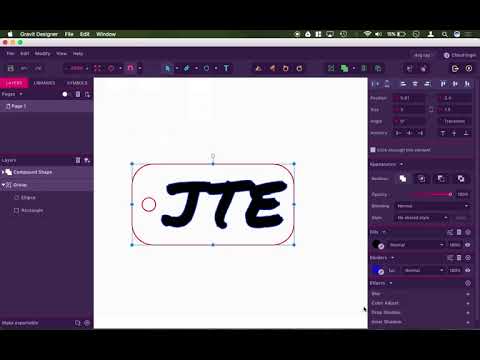Open the border blend mode dropdown
Image resolution: width=480 pixels, height=360 pixels.
(423, 270)
